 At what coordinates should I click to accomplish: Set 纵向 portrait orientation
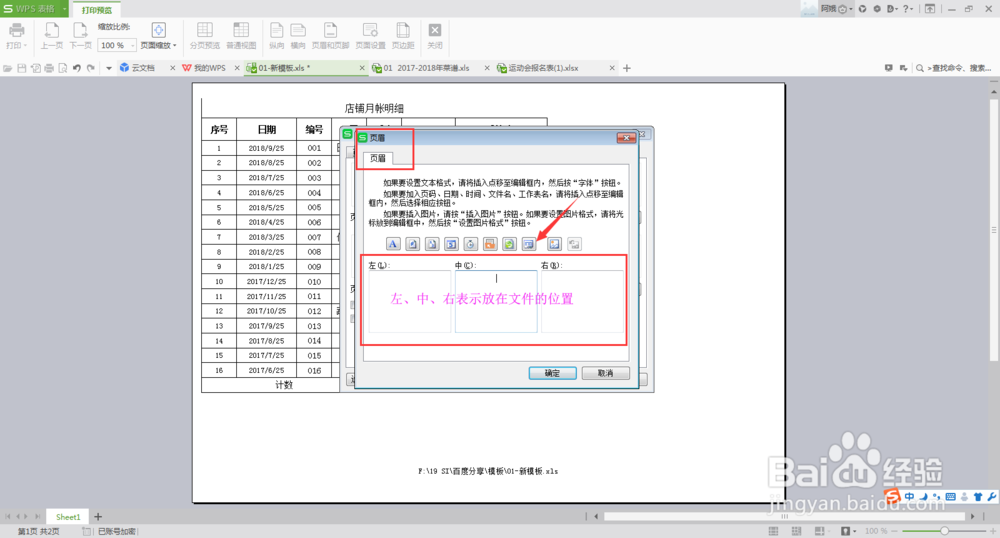coord(276,35)
